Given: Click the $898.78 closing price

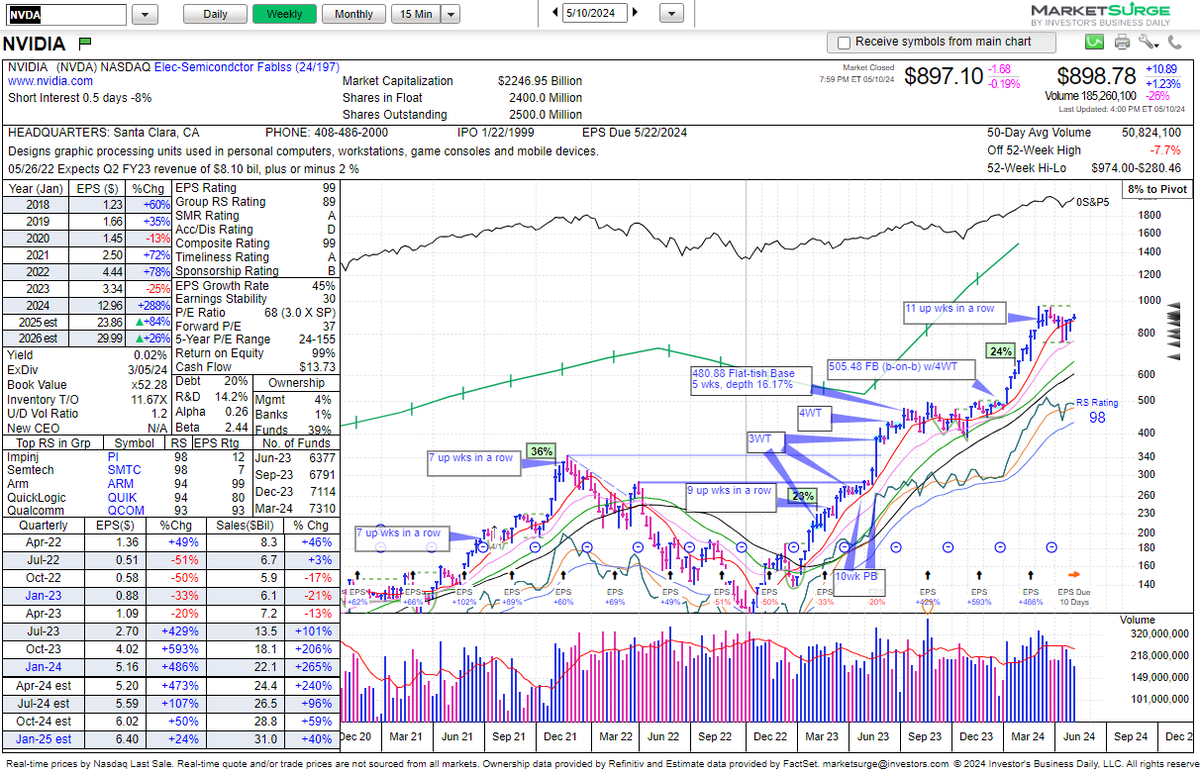Looking at the screenshot, I should click(x=1096, y=76).
